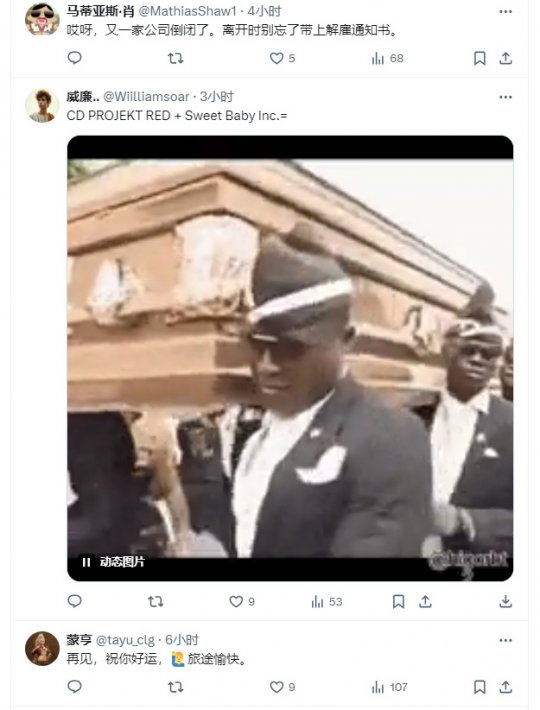The width and height of the screenshot is (540, 710).
Task: Bookmark Wiilliamsoar's tweet
Action: (x=398, y=601)
